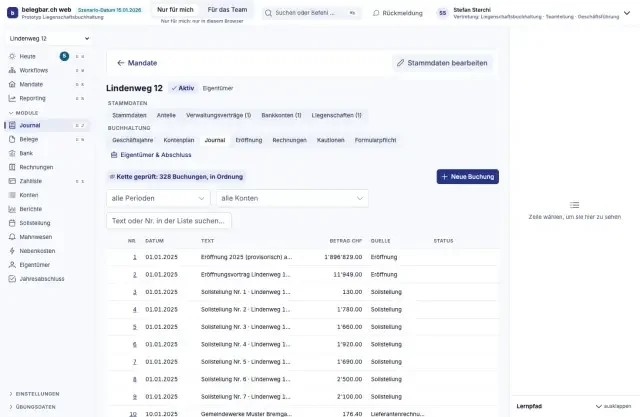Click the belegbar.ch logo icon
The width and height of the screenshot is (640, 417).
(x=12, y=13)
